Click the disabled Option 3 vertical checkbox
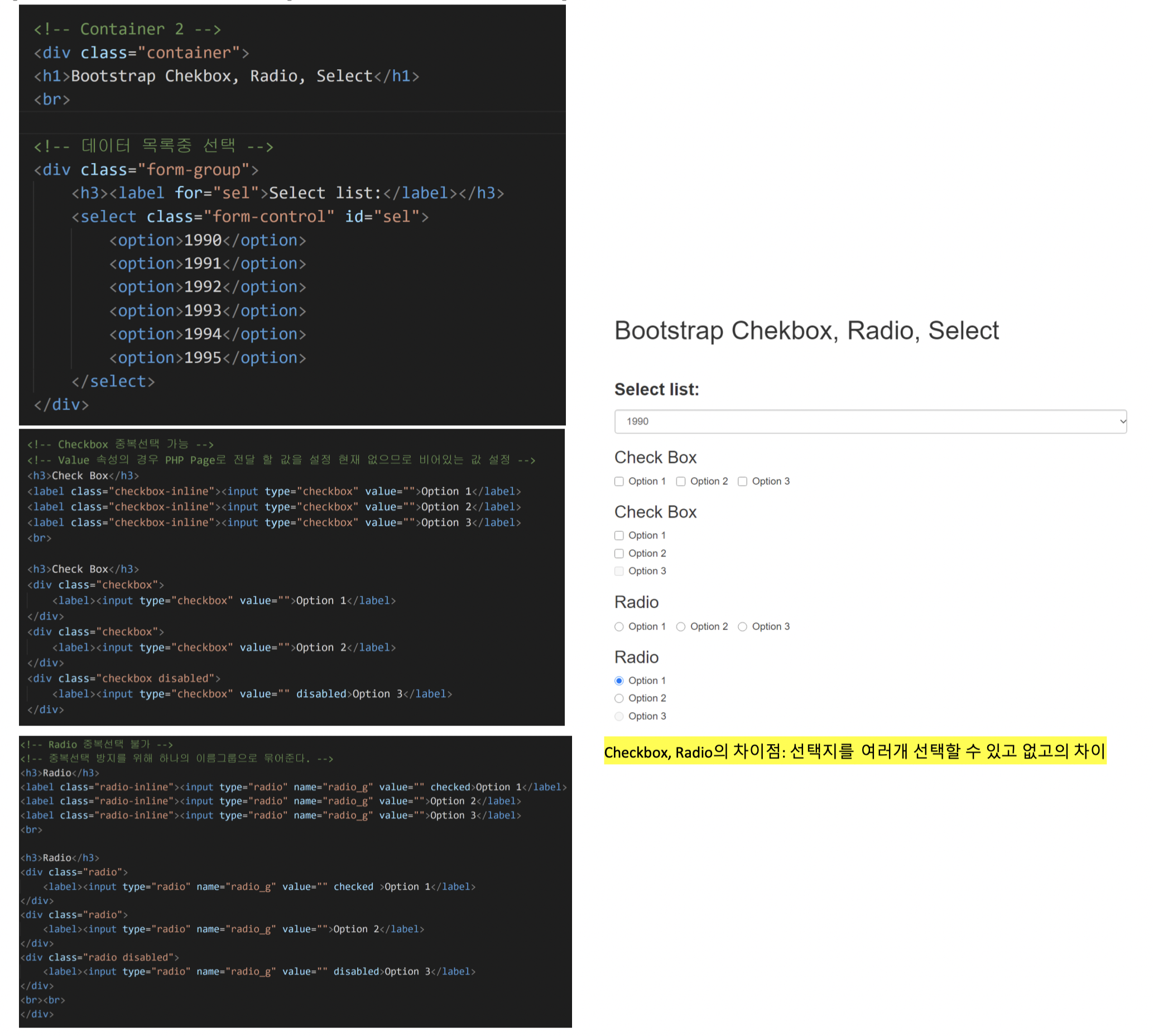Screen dimensions: 1153x1036 [x=619, y=571]
